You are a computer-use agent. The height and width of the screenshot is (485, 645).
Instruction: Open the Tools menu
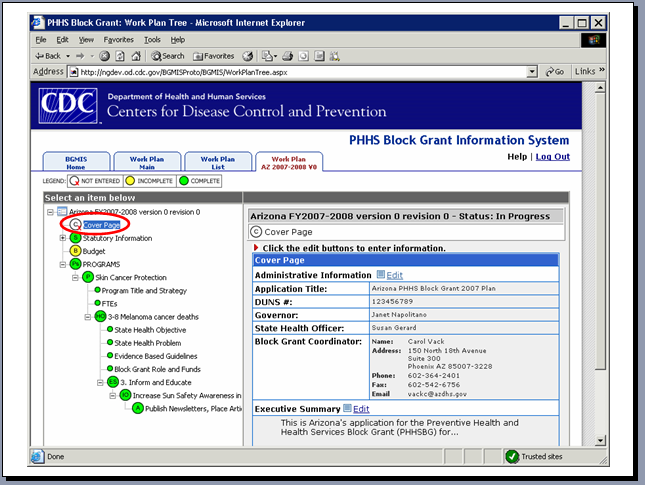click(152, 40)
